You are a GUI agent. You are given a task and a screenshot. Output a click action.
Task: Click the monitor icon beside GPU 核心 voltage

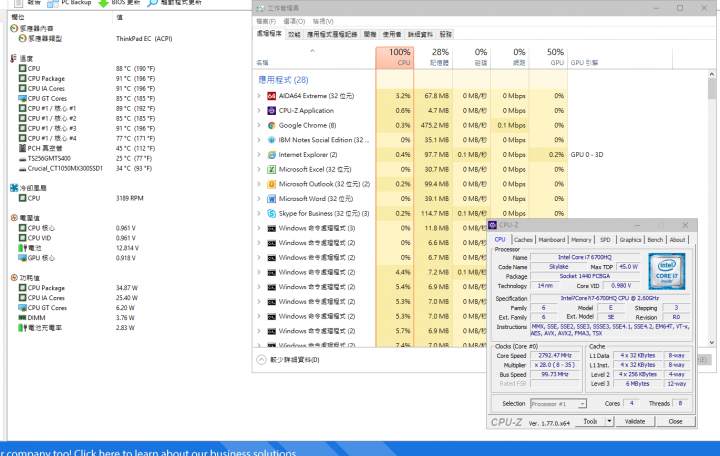click(22, 258)
